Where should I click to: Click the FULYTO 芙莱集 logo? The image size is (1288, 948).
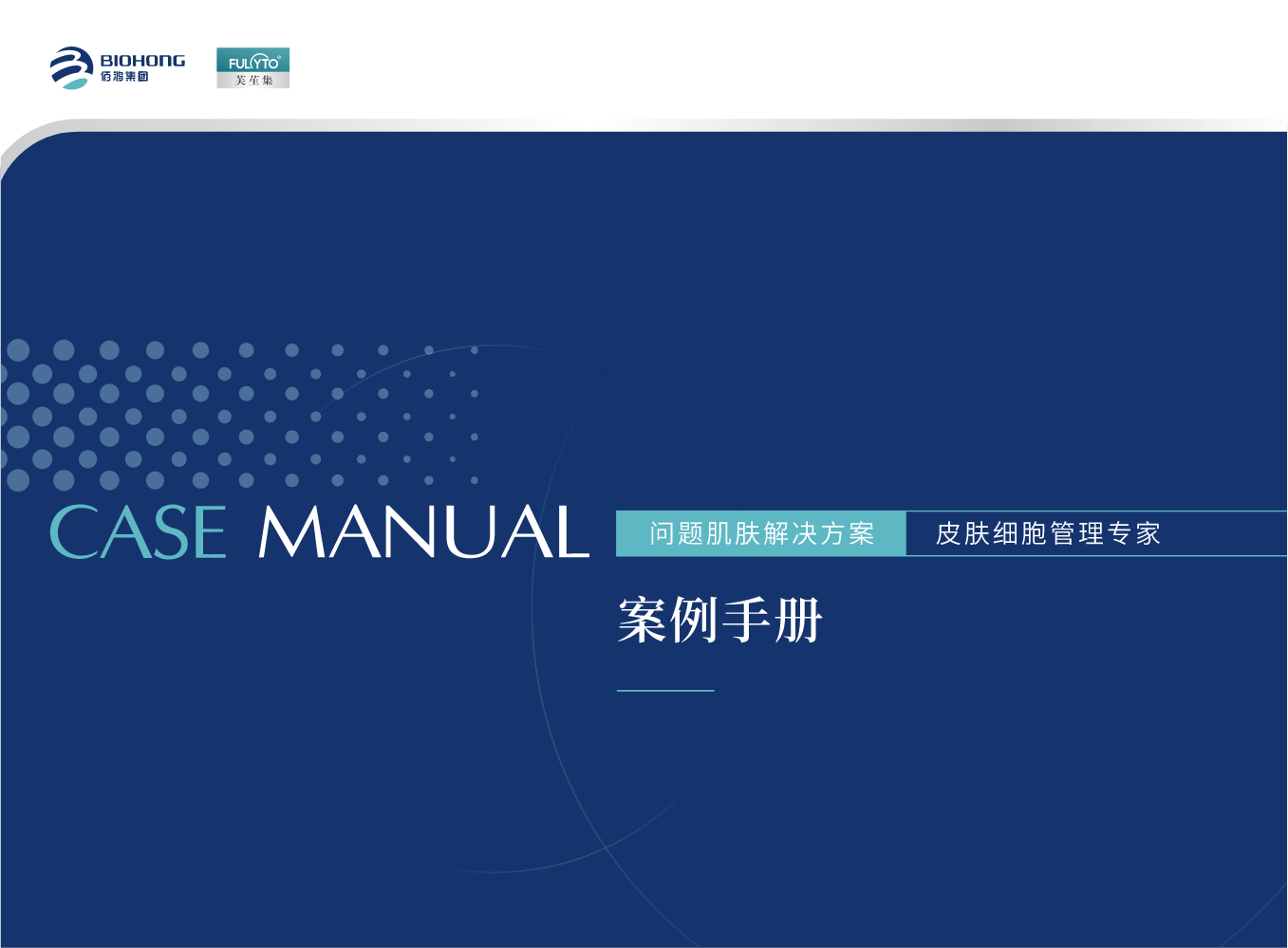coord(252,68)
